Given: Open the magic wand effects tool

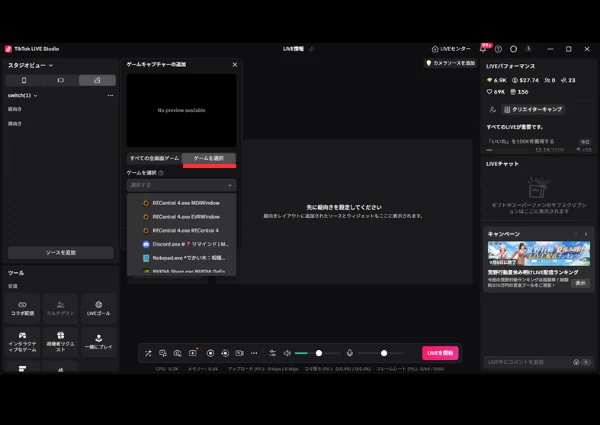Looking at the screenshot, I should click(148, 353).
